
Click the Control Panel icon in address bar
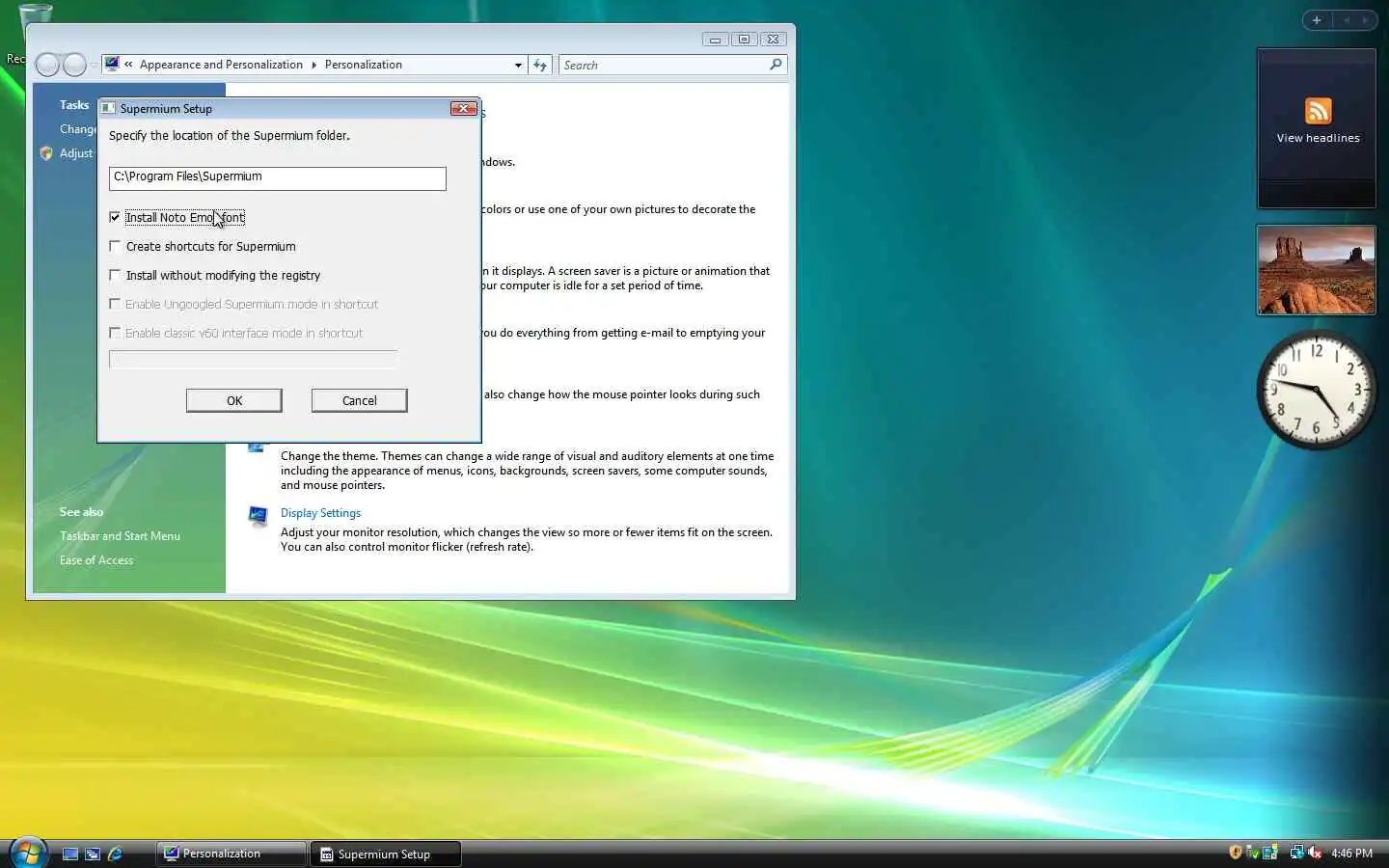[113, 65]
